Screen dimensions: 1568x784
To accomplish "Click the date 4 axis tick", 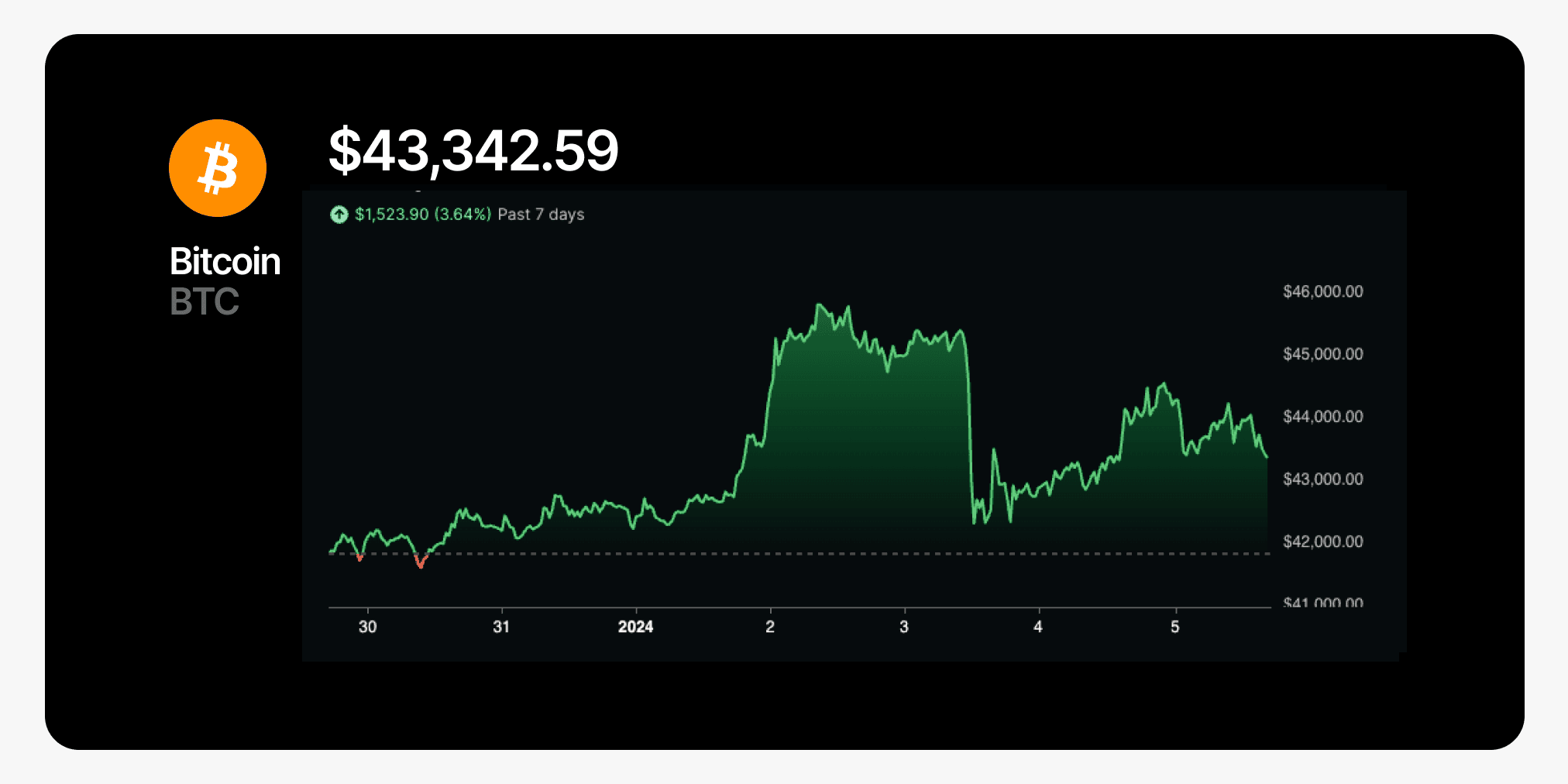I will click(1038, 627).
